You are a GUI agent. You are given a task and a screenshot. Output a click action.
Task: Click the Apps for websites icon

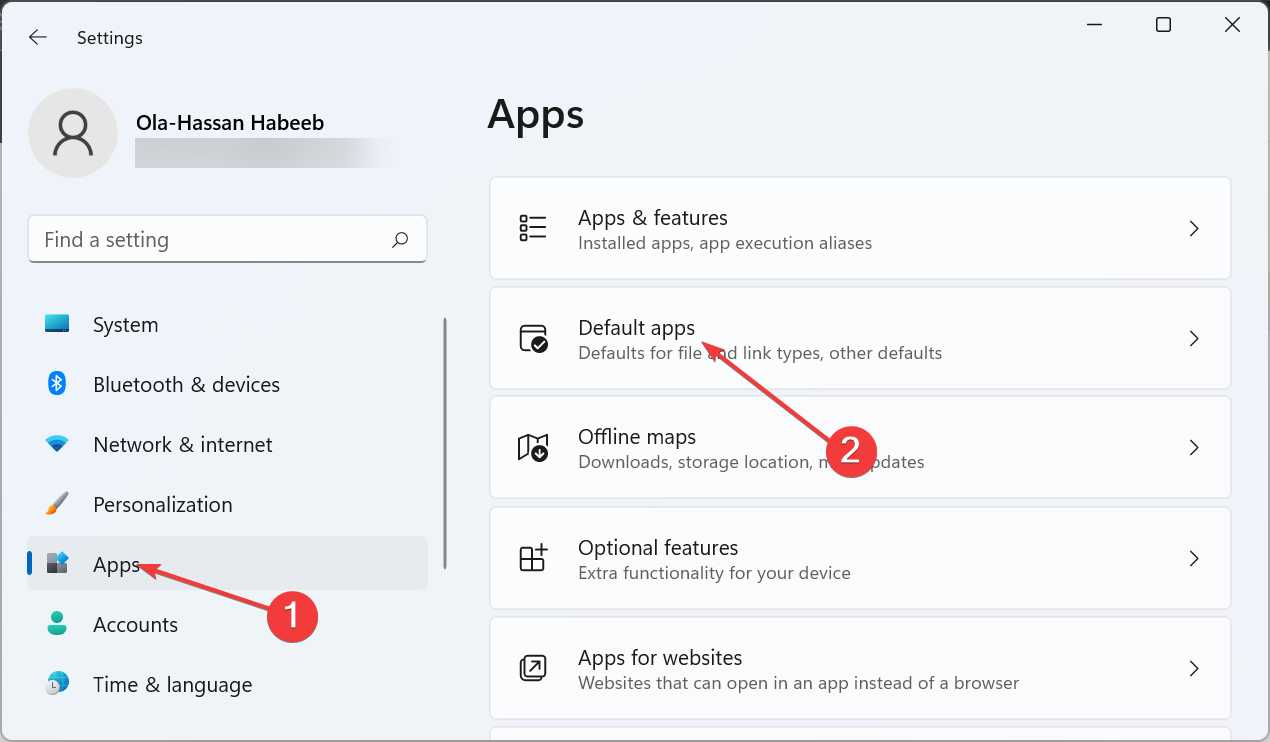[x=533, y=668]
